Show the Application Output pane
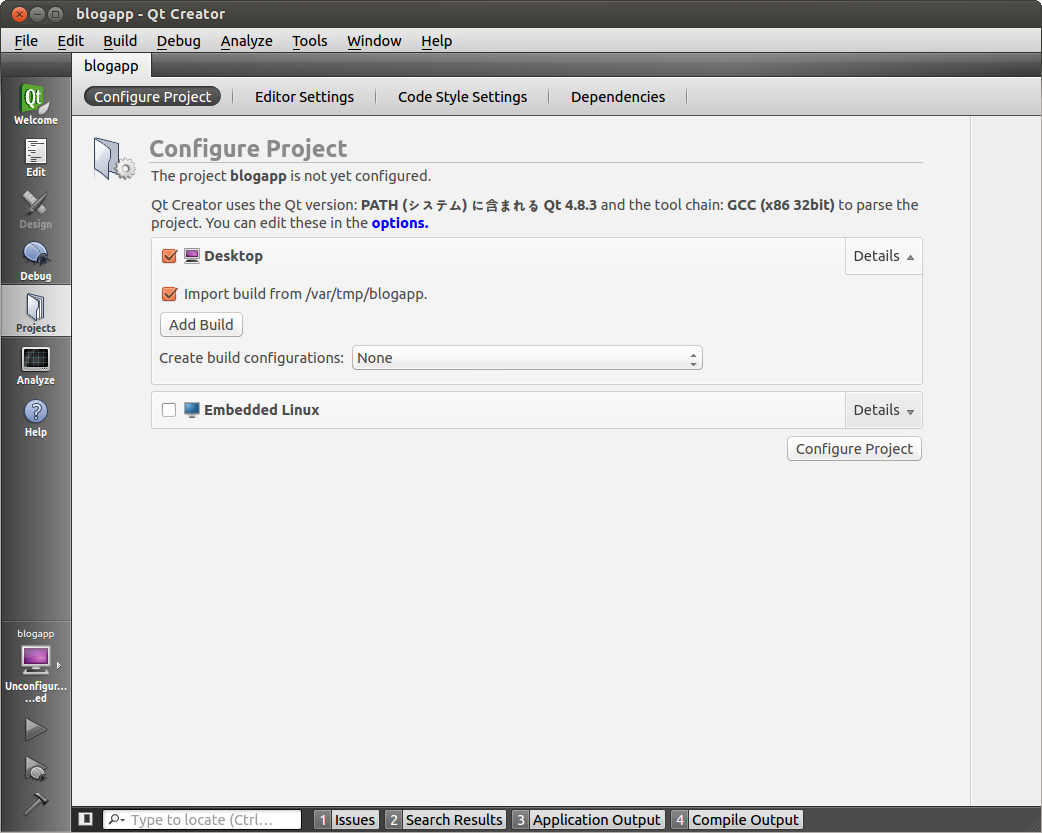This screenshot has width=1042, height=833. click(588, 820)
